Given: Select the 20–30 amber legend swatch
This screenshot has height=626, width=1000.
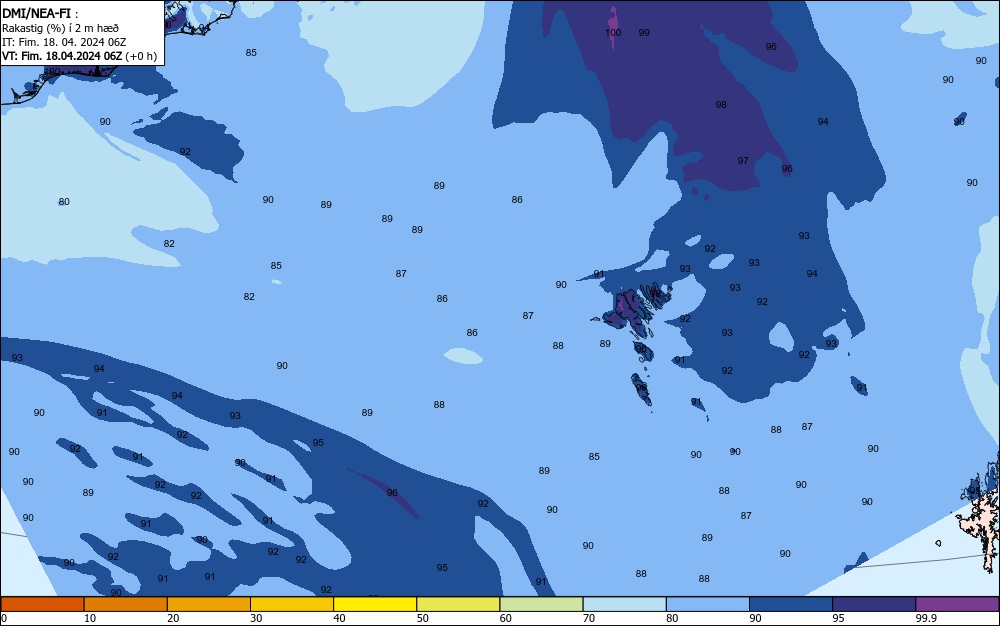Looking at the screenshot, I should [x=209, y=604].
